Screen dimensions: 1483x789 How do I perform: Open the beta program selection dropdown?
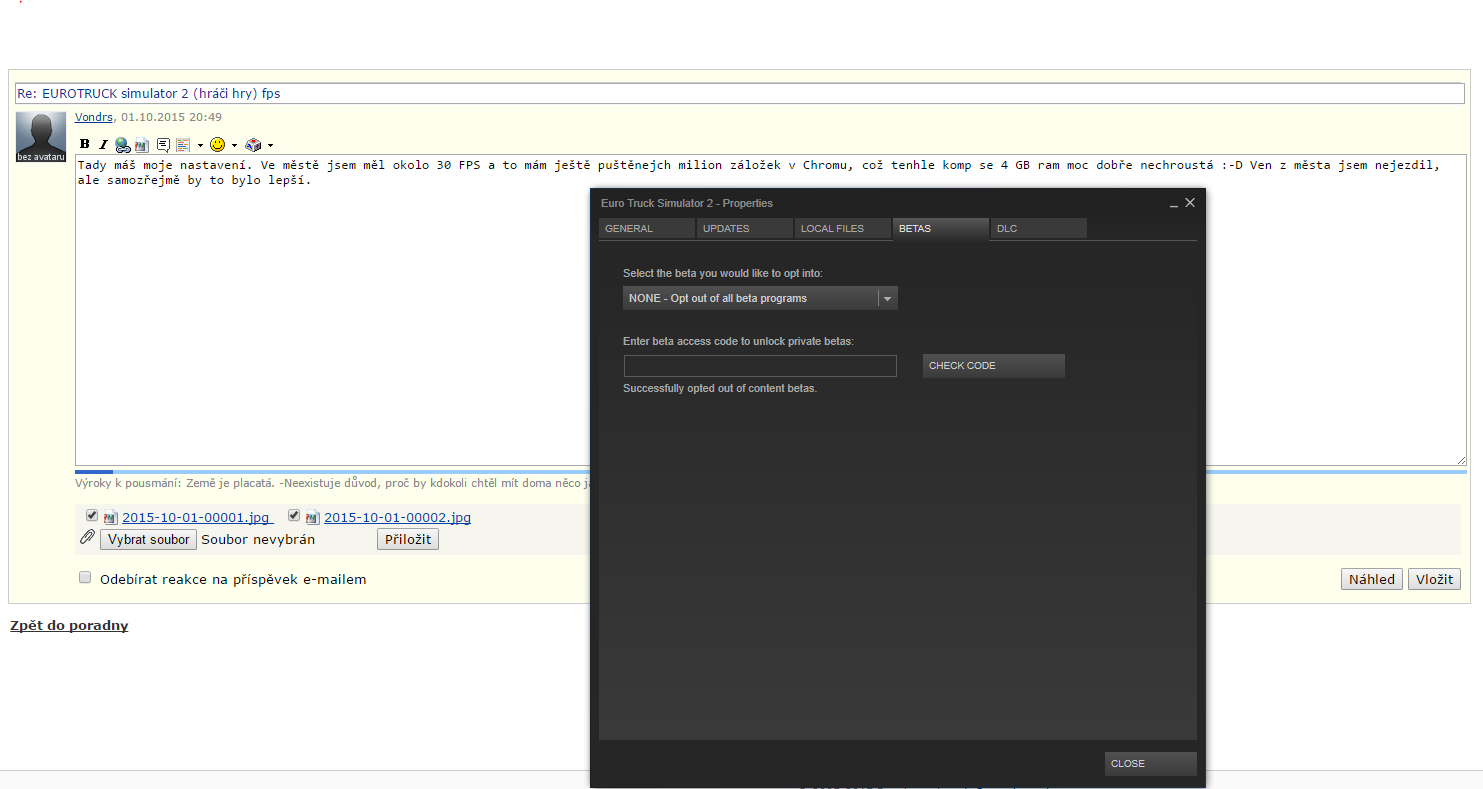click(x=760, y=298)
